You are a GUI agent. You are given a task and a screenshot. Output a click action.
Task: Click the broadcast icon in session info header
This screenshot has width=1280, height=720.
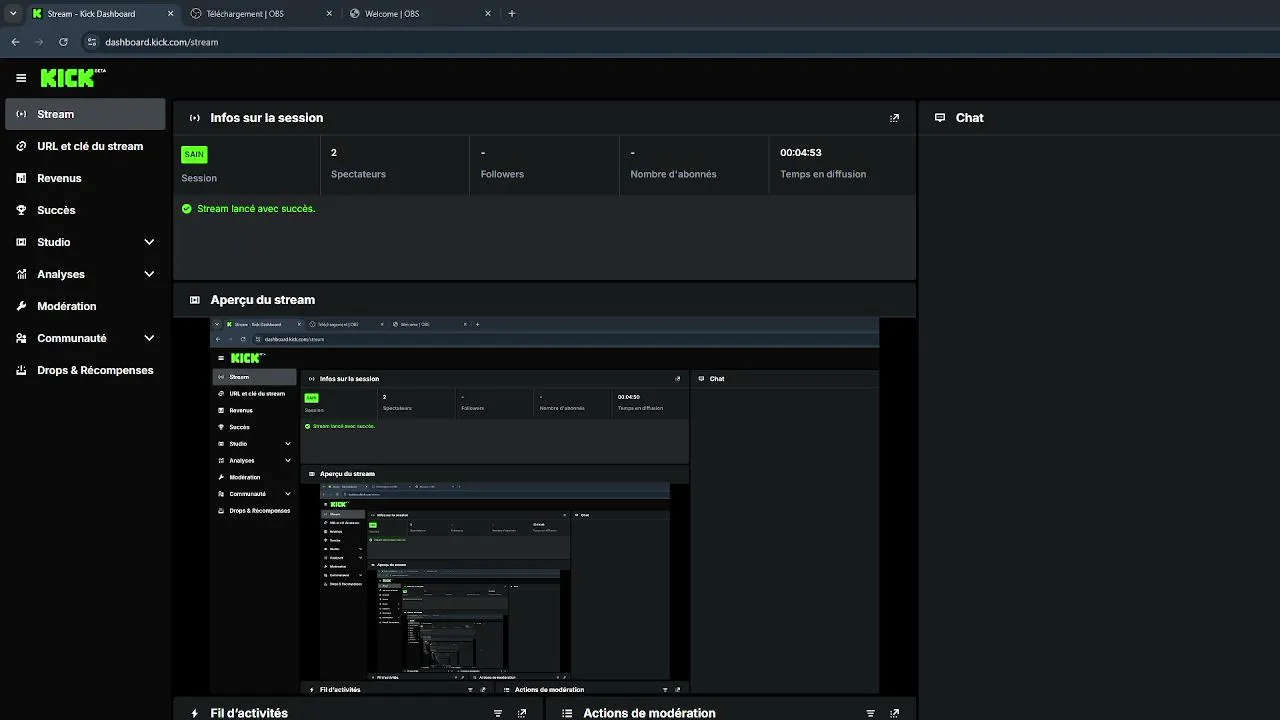(195, 118)
